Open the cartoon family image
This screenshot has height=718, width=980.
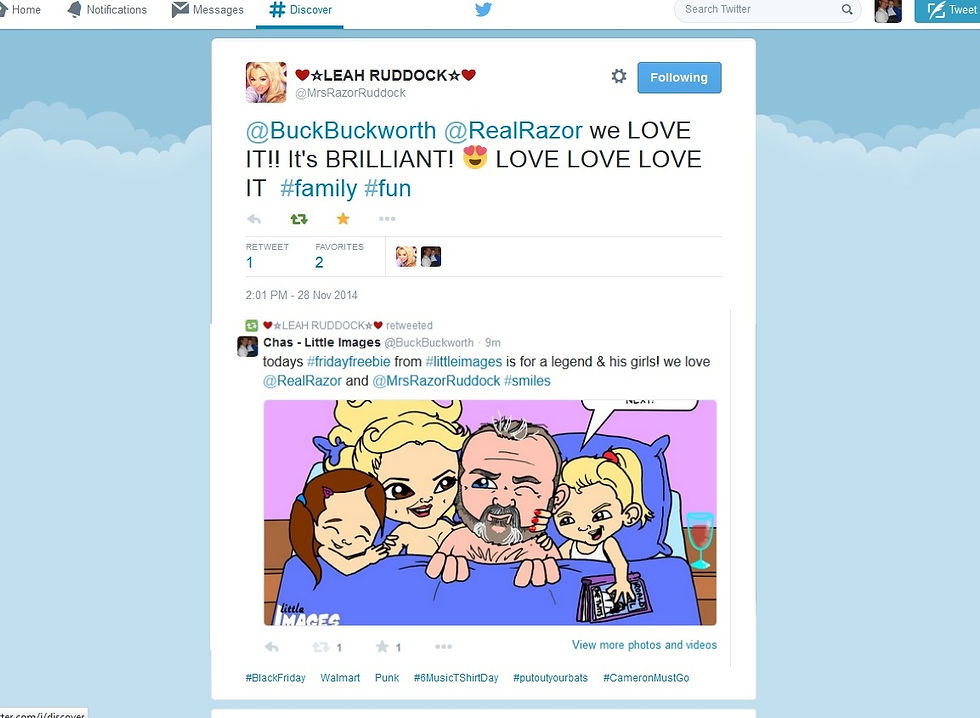pyautogui.click(x=490, y=512)
